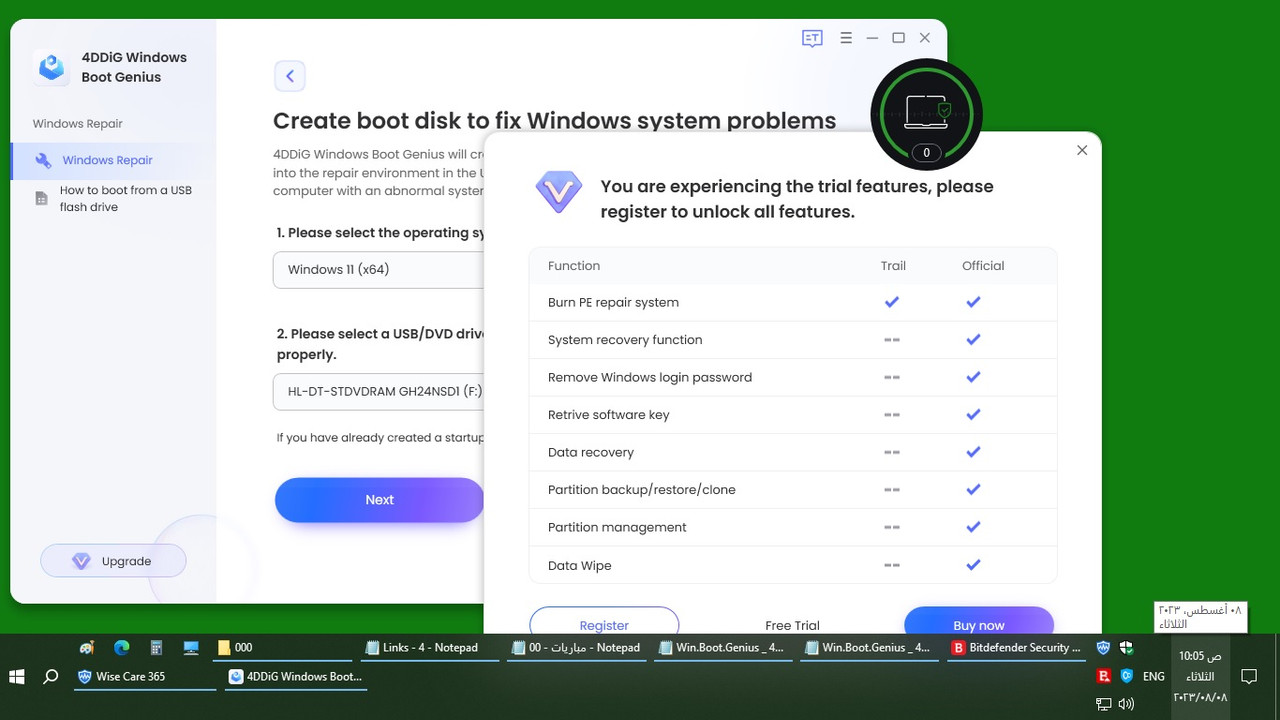
Task: Open the hamburger menu in the title bar
Action: [846, 38]
